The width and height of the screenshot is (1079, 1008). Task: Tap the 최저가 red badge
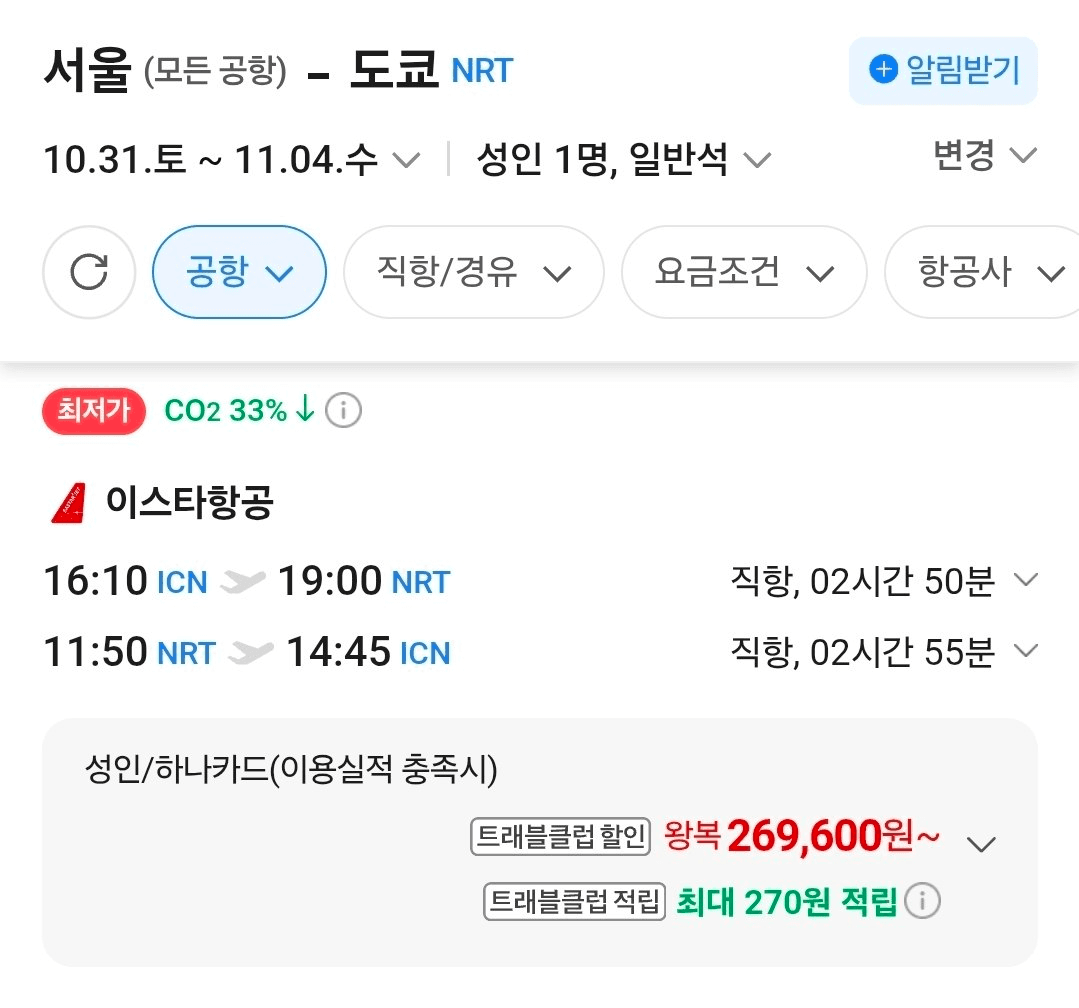tap(94, 411)
